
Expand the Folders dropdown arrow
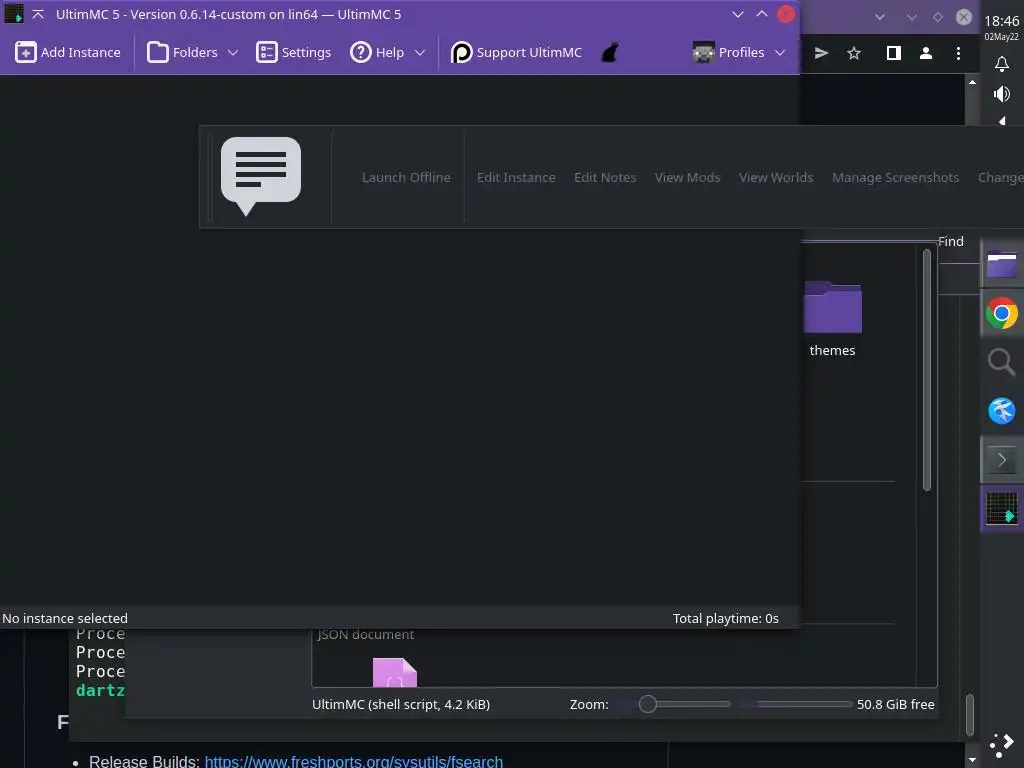point(233,53)
